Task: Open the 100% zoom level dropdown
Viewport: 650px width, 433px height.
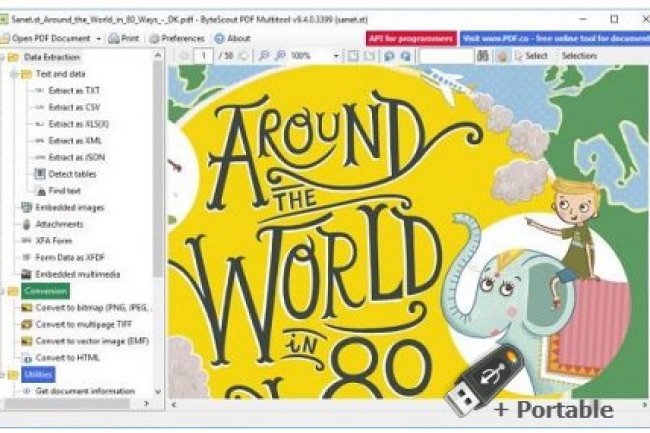Action: pos(336,56)
